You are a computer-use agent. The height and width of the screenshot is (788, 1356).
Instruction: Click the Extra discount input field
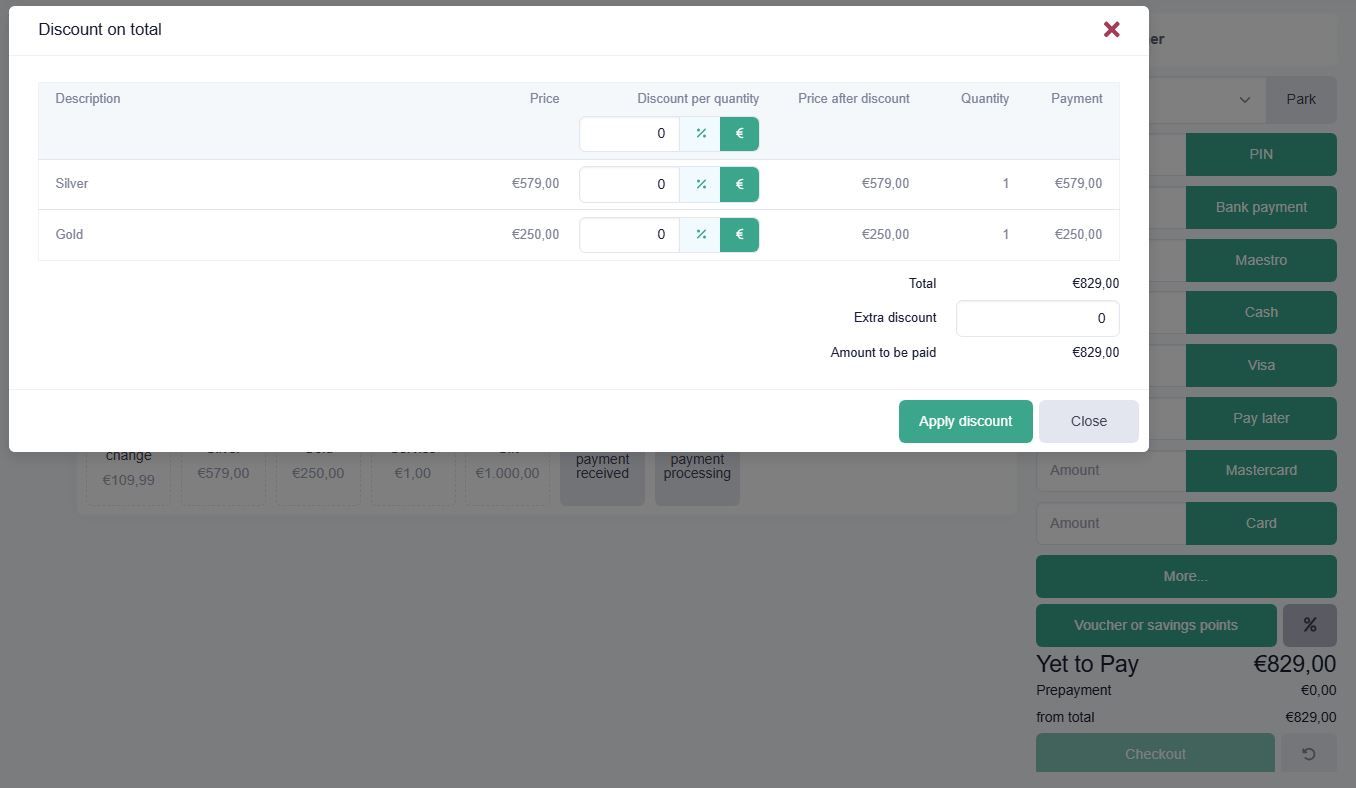click(x=1037, y=318)
